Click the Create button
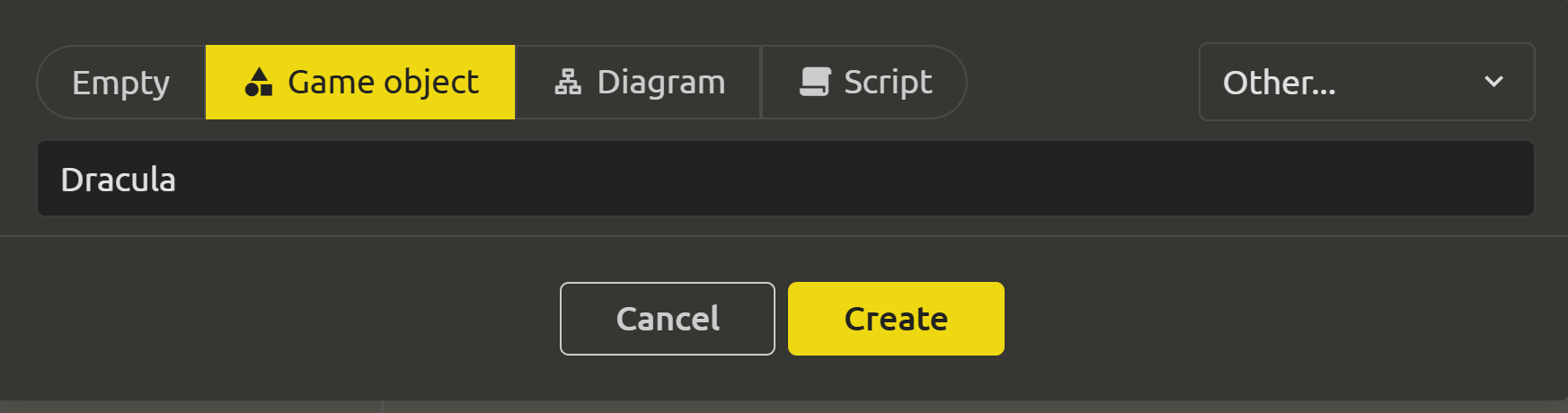Viewport: 1568px width, 413px height. point(896,319)
